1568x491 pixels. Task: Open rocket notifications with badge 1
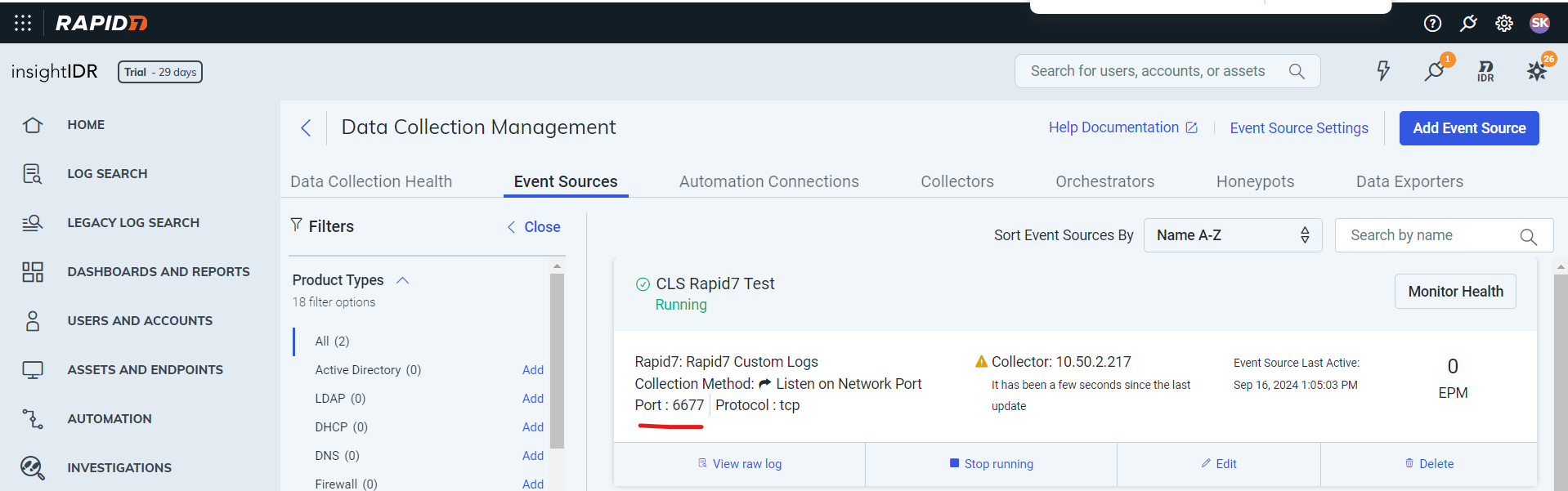tap(1435, 71)
